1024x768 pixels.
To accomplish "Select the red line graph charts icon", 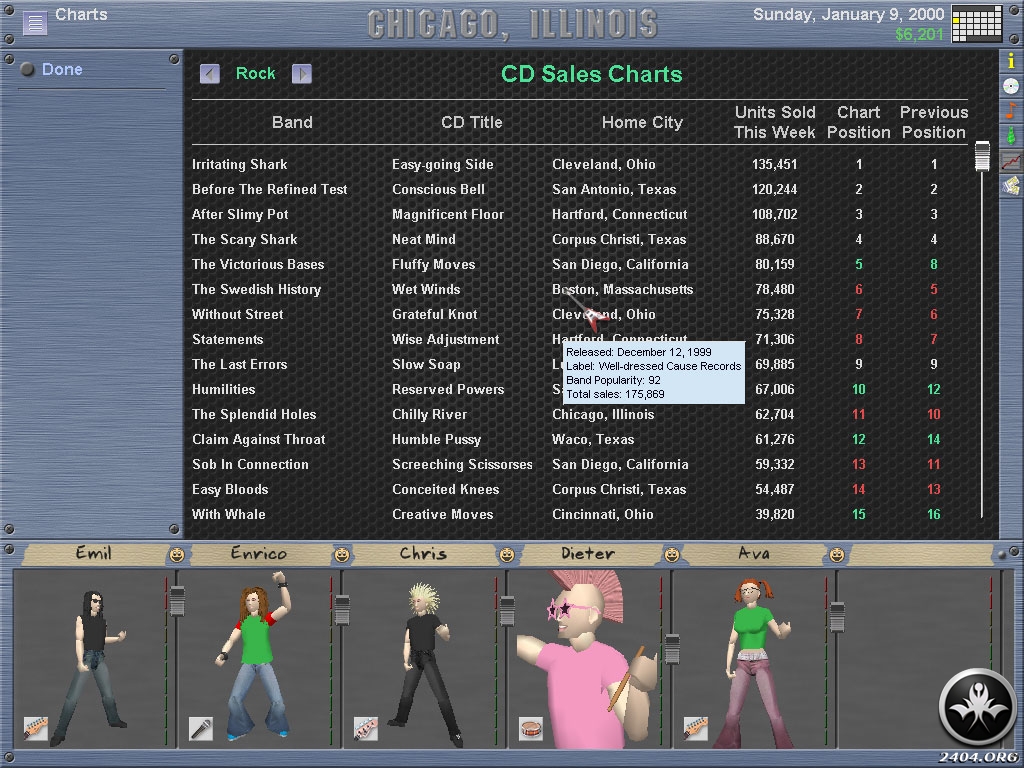I will [x=1012, y=160].
